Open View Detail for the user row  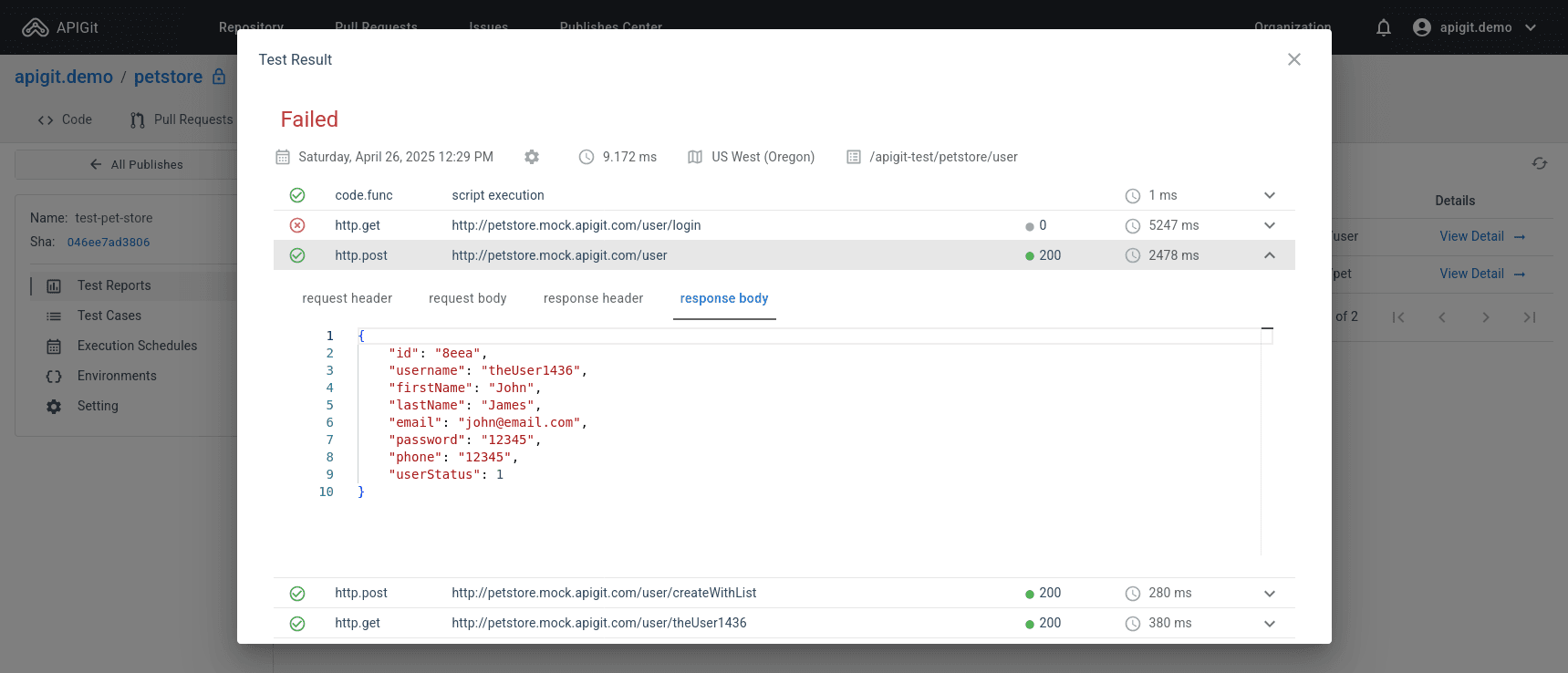tap(1482, 236)
